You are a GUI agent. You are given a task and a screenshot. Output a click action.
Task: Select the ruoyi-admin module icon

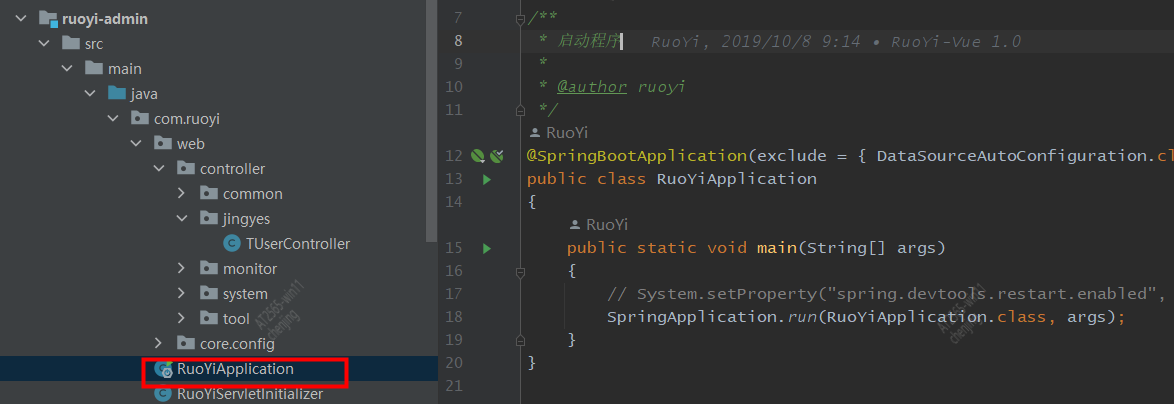(48, 19)
